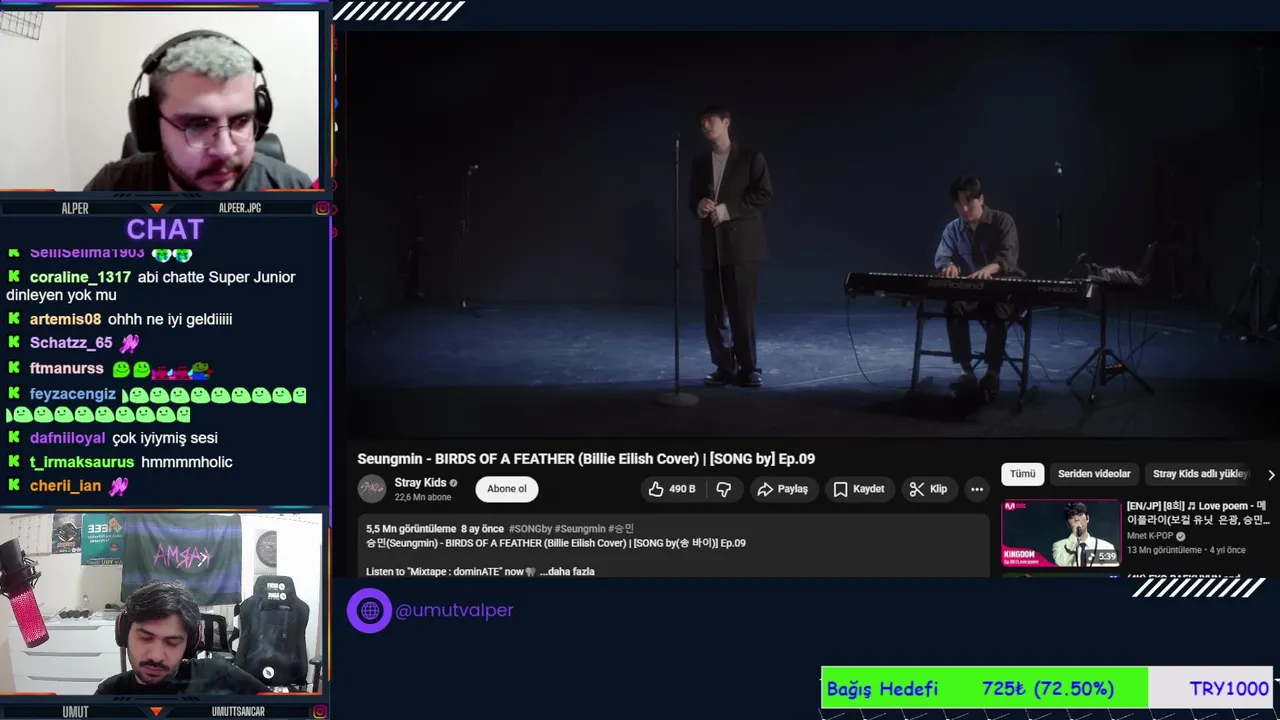Subscribe using Abone ol button
Viewport: 1280px width, 720px height.
click(507, 489)
